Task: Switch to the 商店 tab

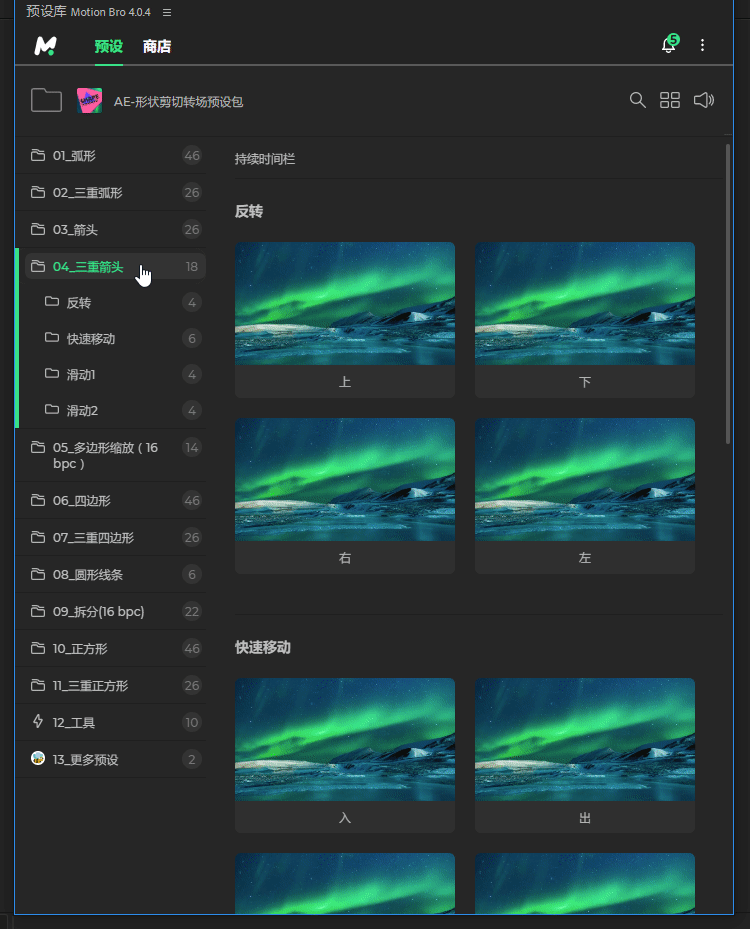Action: pyautogui.click(x=157, y=46)
